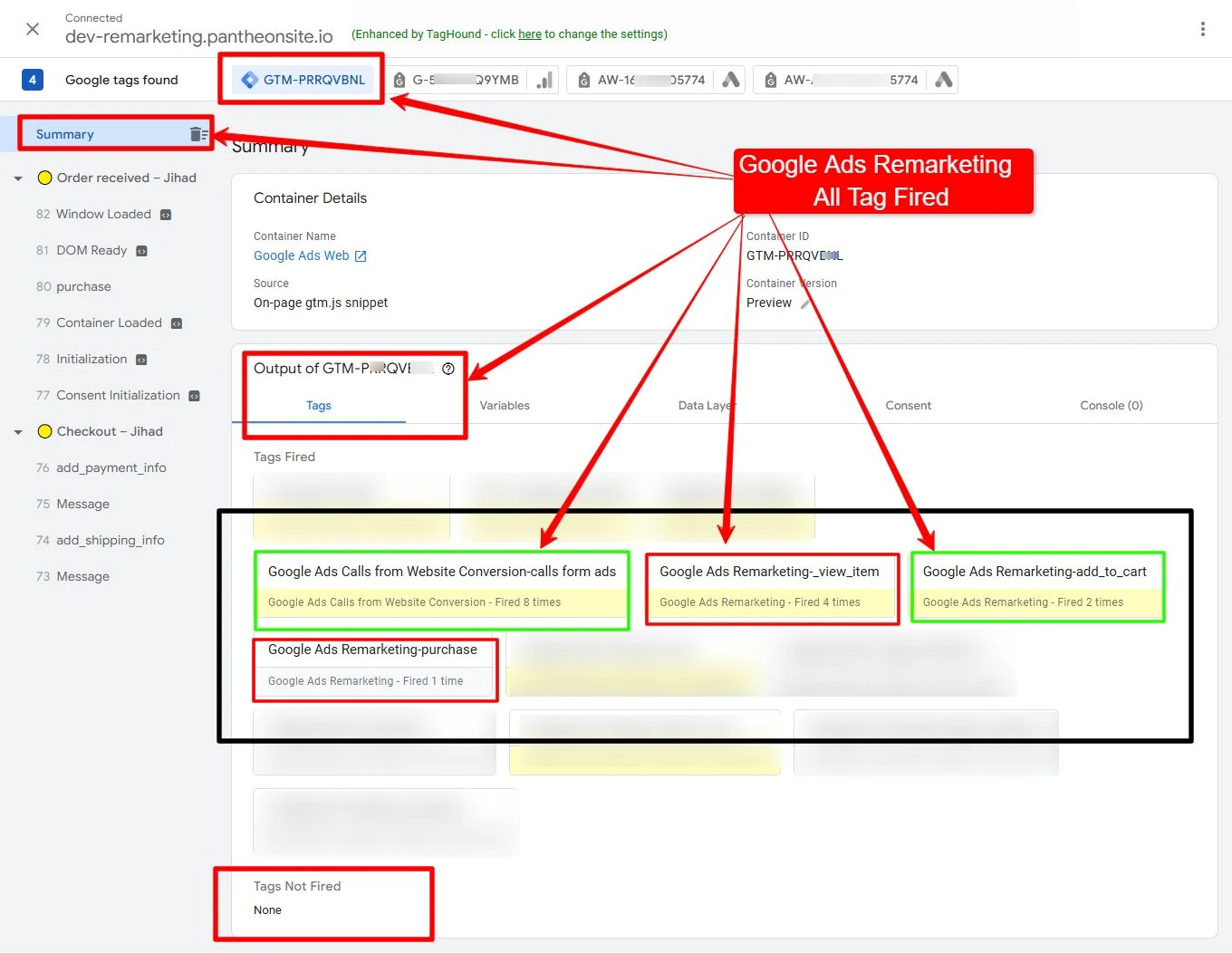Click the Google tags found count badge 4

tap(33, 80)
